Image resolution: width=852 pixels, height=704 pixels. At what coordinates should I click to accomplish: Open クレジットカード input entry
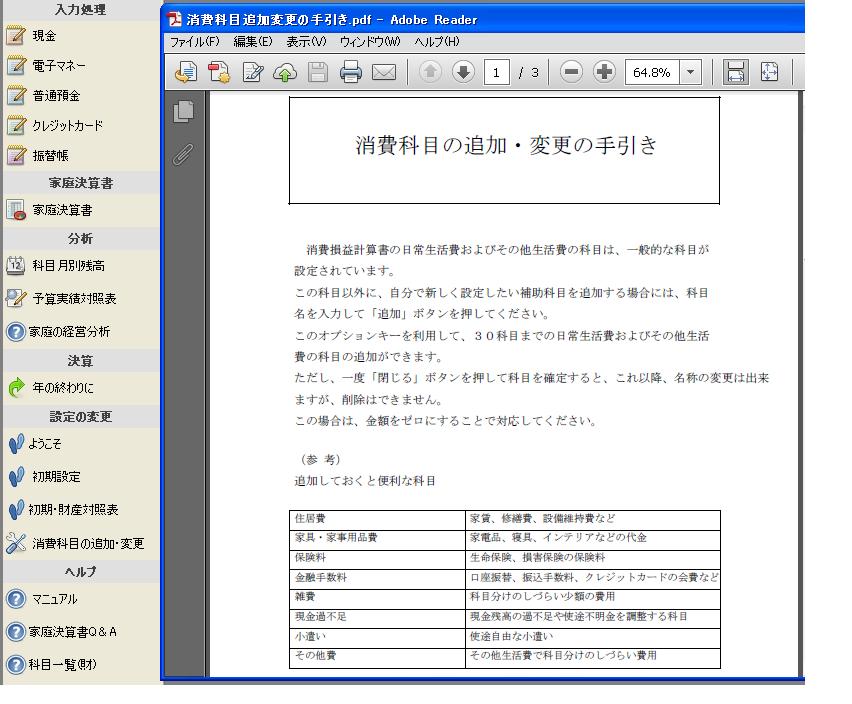67,126
